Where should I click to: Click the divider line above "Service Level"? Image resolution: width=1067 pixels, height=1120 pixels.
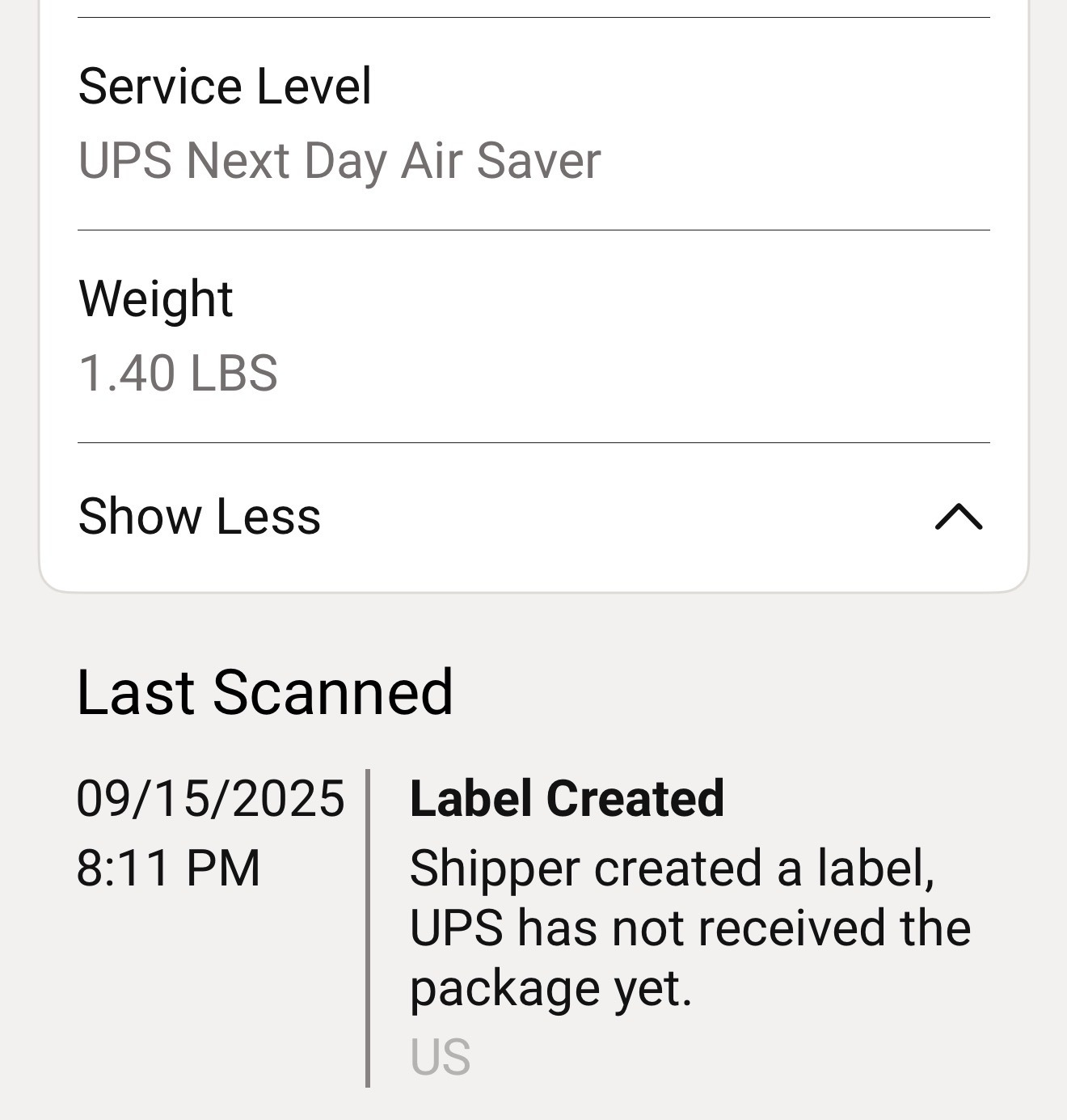pos(533,18)
